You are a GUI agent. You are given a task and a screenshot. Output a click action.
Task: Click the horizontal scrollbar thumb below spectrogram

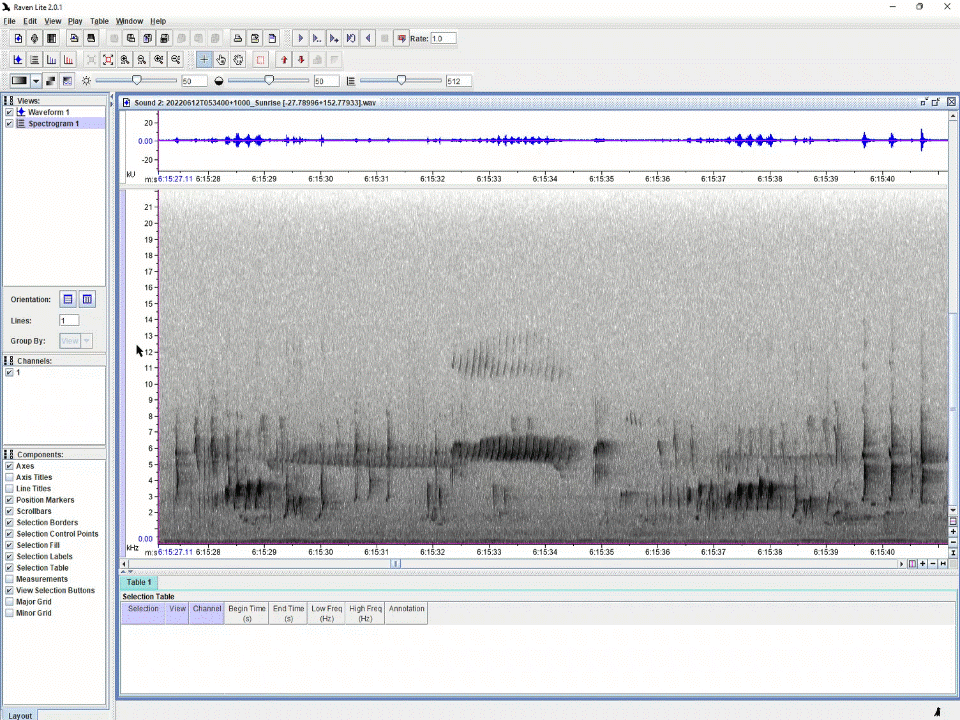tap(396, 564)
